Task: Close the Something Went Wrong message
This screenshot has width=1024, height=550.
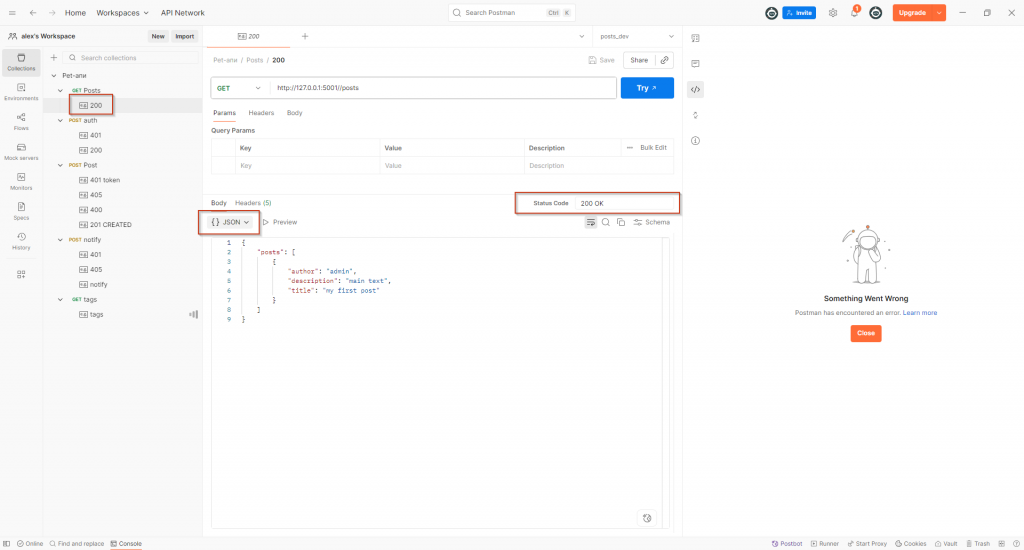Action: pos(865,333)
